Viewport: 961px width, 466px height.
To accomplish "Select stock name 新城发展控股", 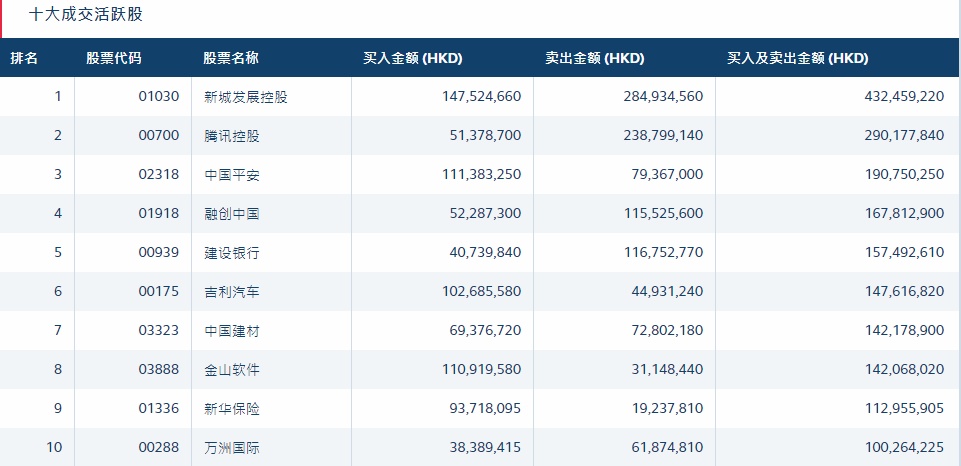I will tap(246, 97).
